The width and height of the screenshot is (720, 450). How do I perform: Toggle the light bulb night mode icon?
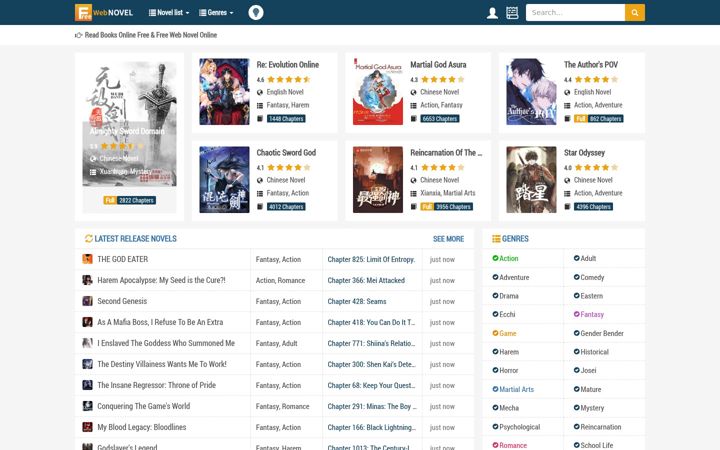[256, 12]
